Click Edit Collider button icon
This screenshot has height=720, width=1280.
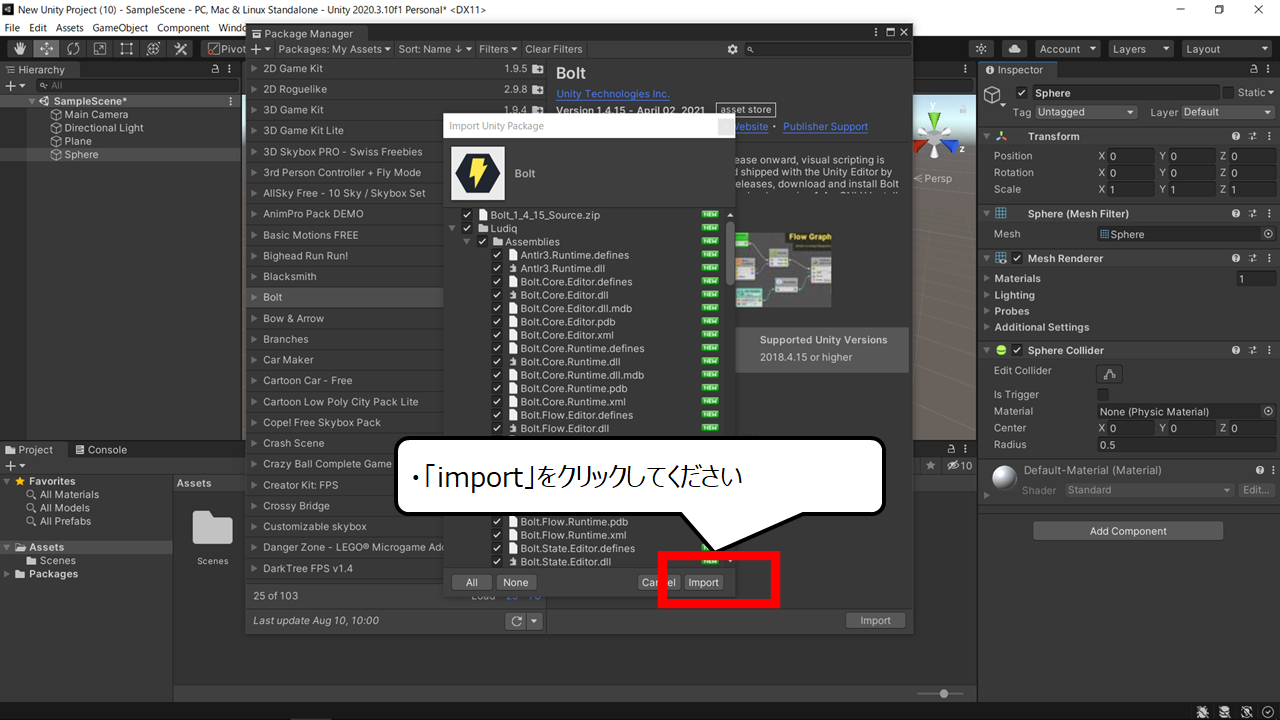pyautogui.click(x=1110, y=374)
